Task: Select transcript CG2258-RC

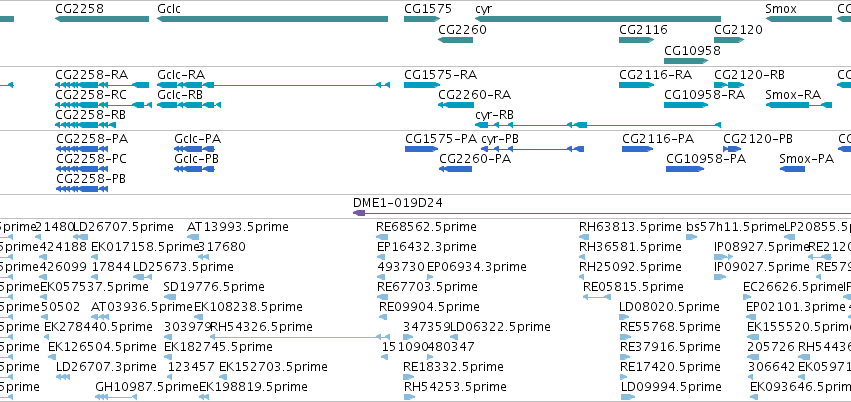Action: [x=91, y=95]
